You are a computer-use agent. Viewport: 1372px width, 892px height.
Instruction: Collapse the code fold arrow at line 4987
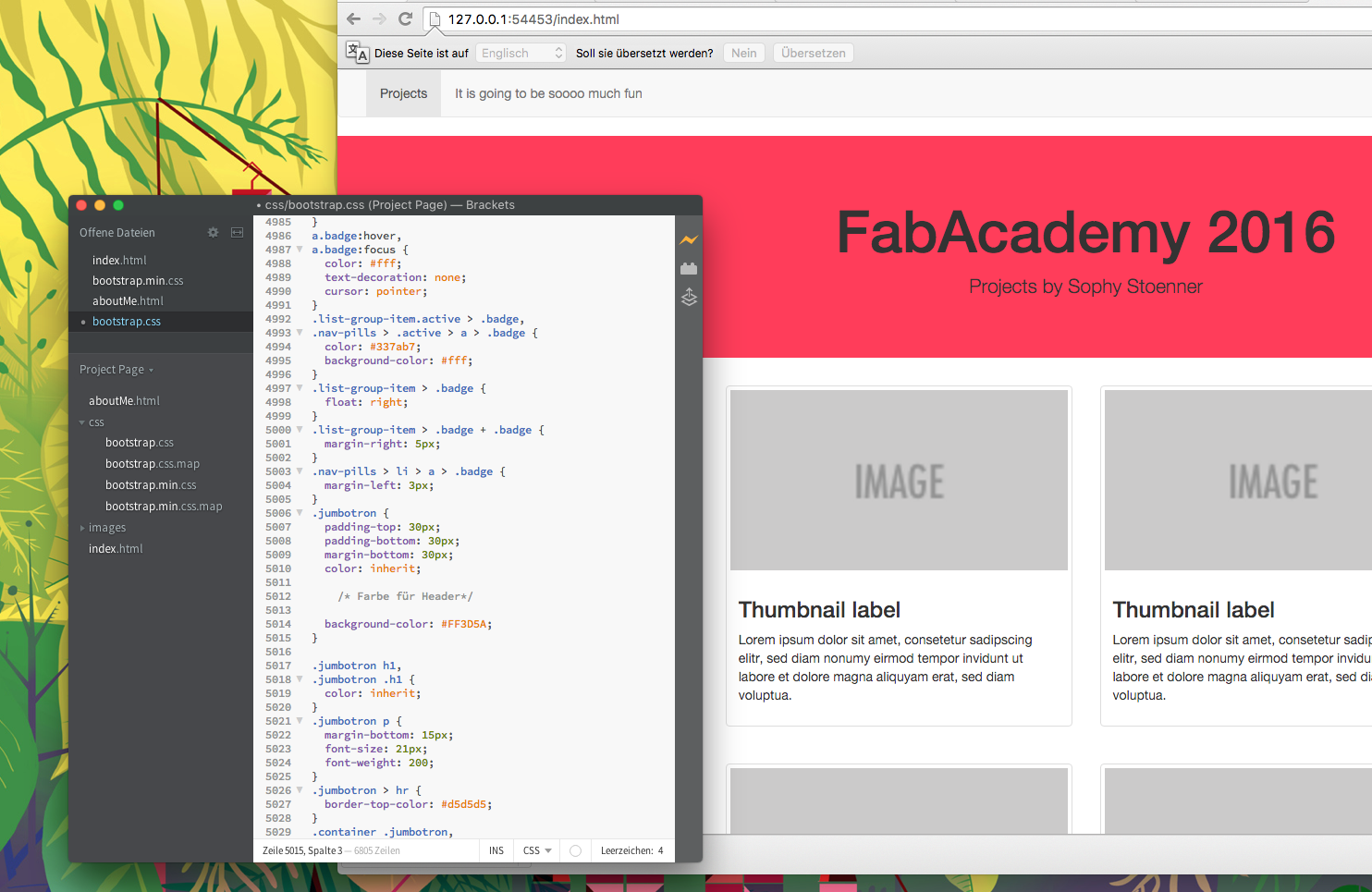[300, 250]
